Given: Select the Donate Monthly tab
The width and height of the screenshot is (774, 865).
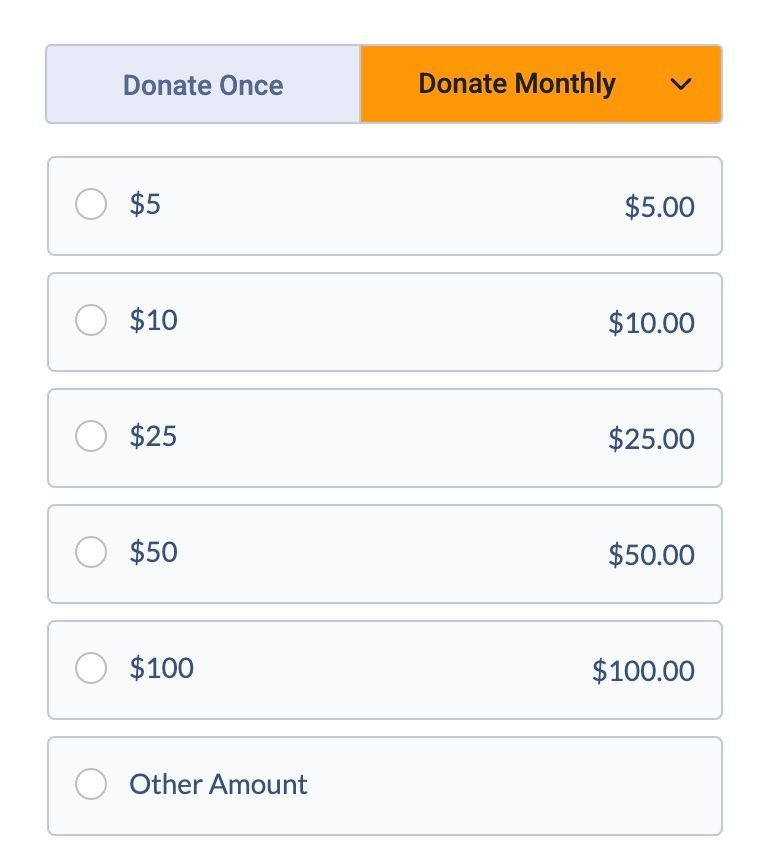Looking at the screenshot, I should (x=516, y=84).
